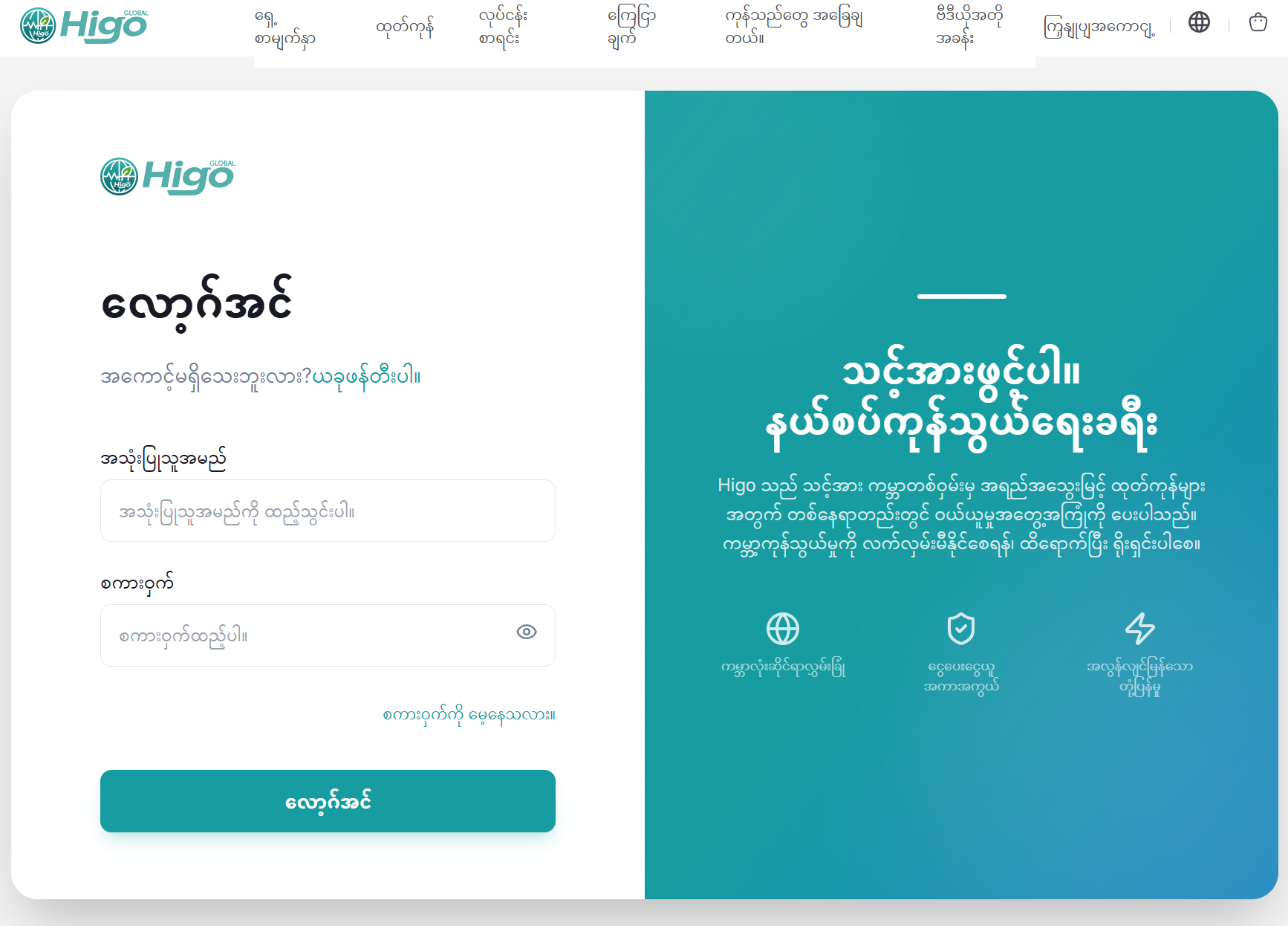The height and width of the screenshot is (926, 1288).
Task: Open the forgot password link
Action: [x=469, y=715]
